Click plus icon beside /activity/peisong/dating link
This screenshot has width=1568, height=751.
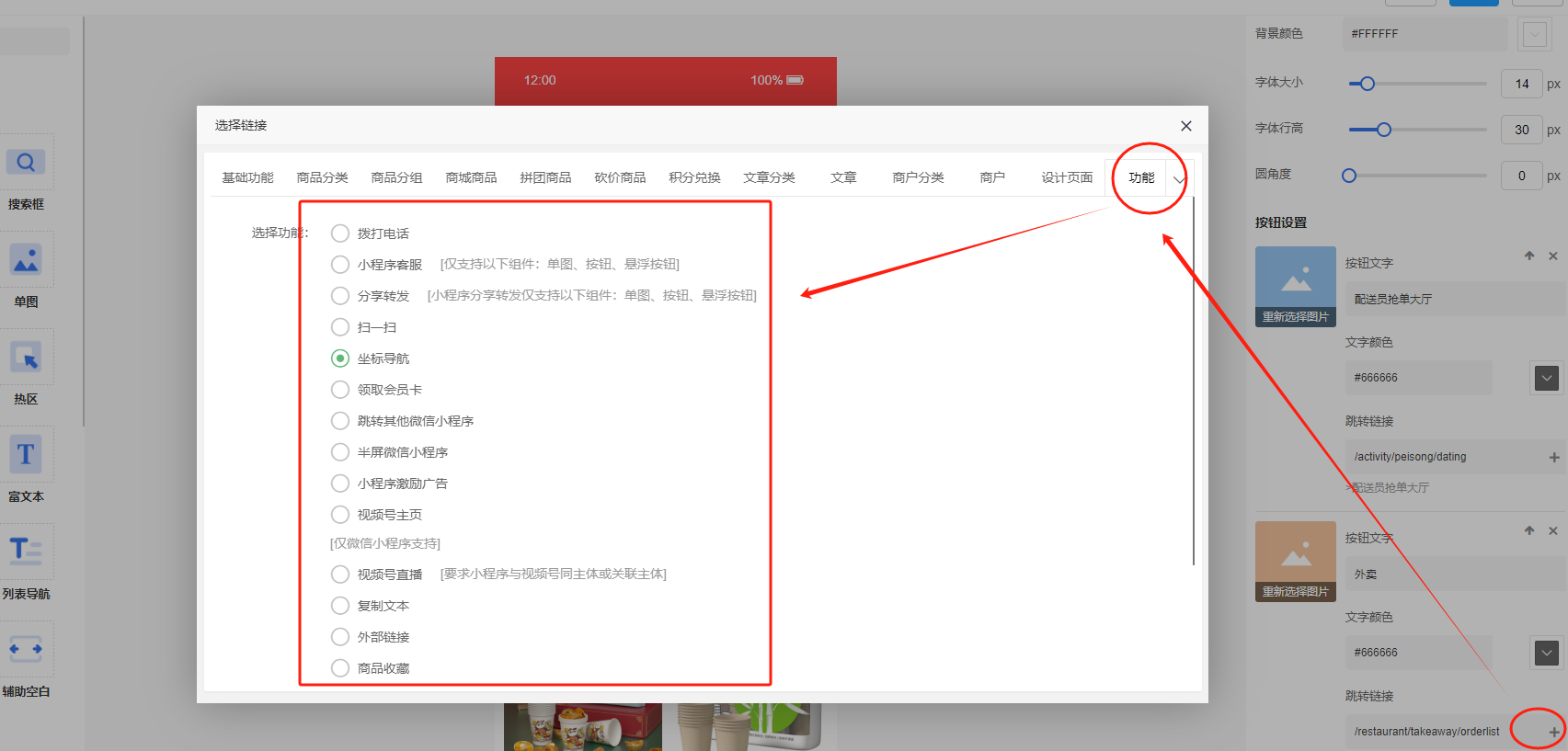coord(1553,457)
